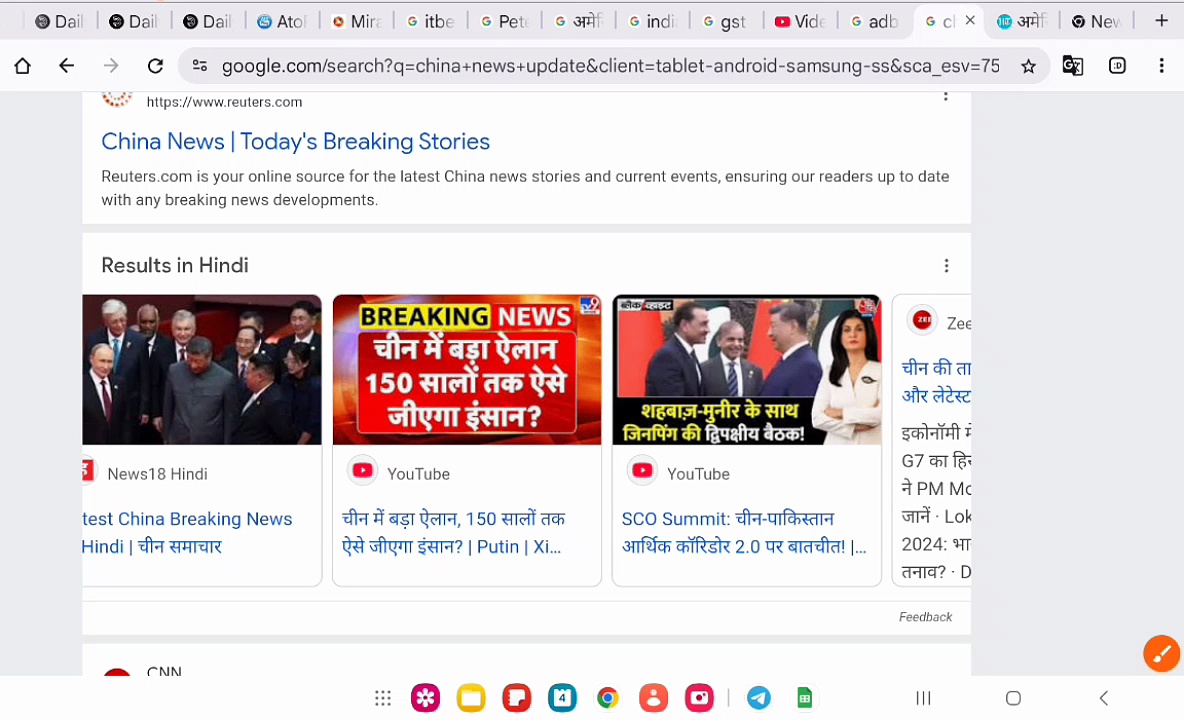Image resolution: width=1184 pixels, height=720 pixels.
Task: Click the Reuters result description text
Action: pyautogui.click(x=525, y=188)
